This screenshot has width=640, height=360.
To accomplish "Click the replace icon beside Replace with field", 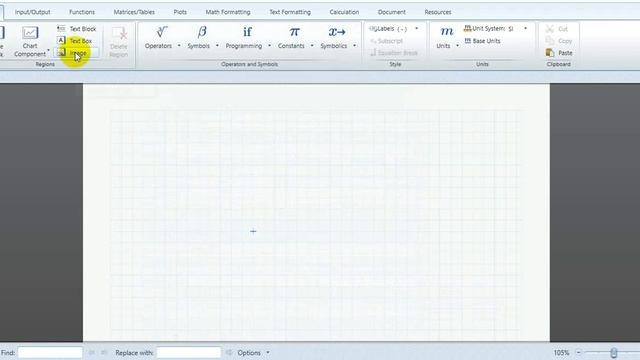I will coord(229,353).
